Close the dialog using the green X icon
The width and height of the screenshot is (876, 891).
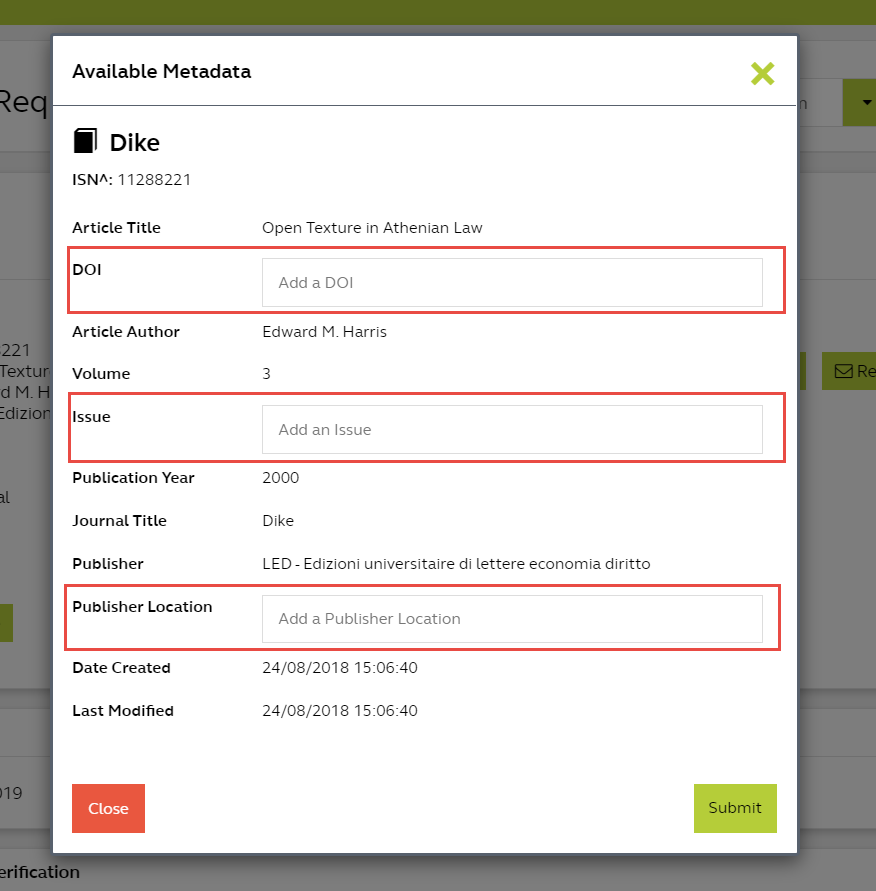click(x=762, y=73)
